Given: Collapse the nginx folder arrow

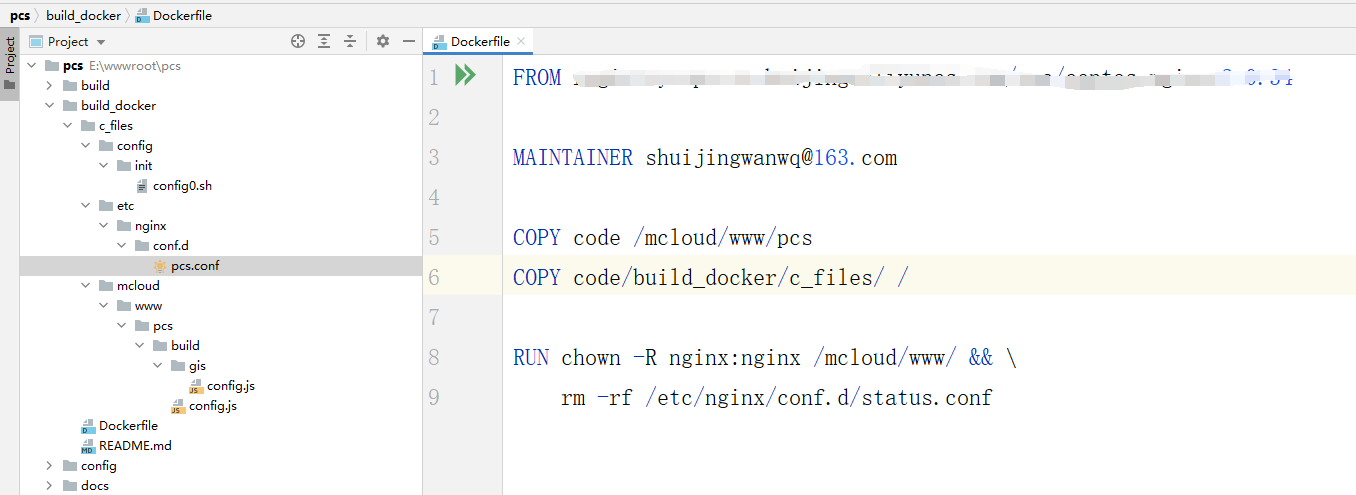Looking at the screenshot, I should click(104, 226).
